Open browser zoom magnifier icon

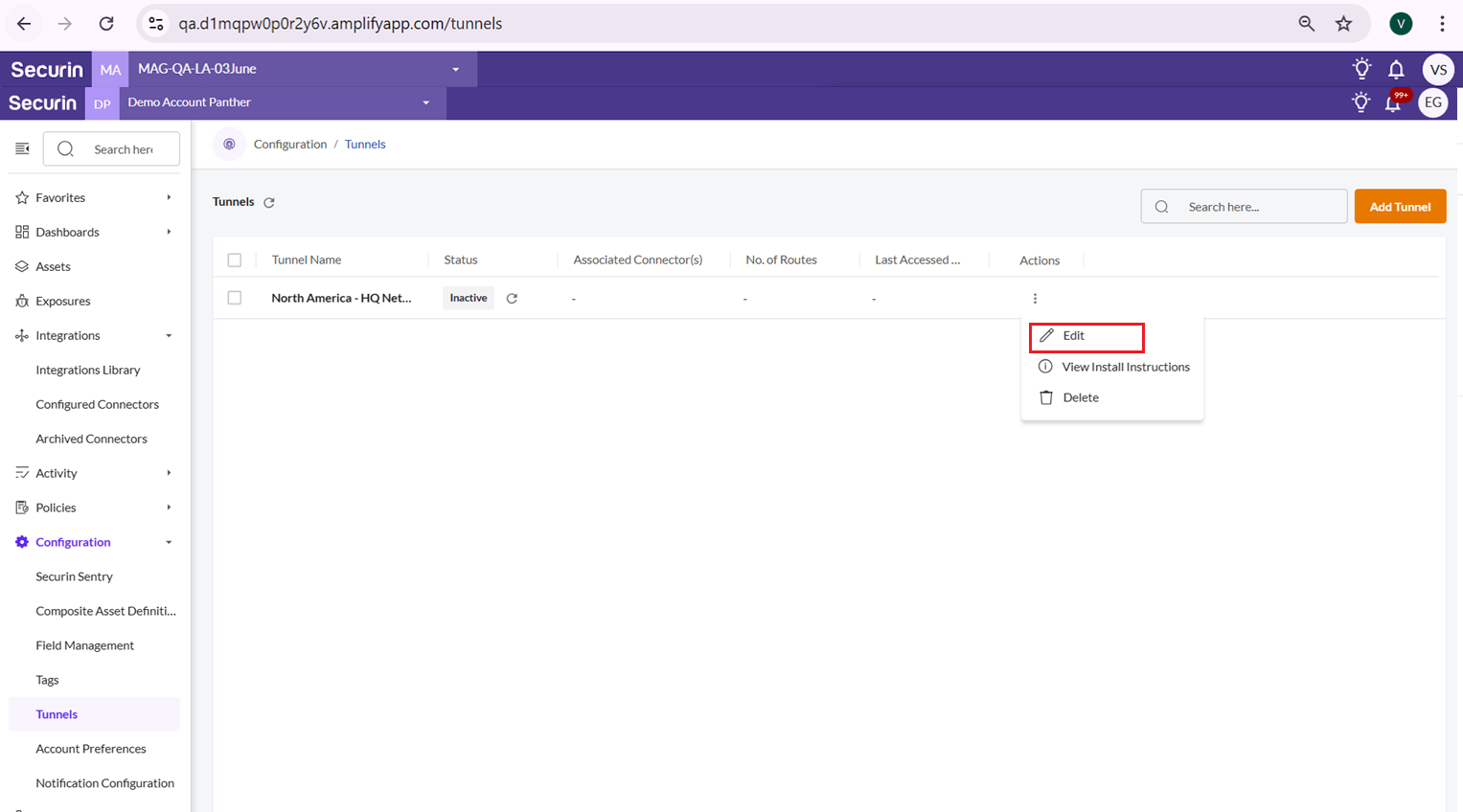pyautogui.click(x=1306, y=23)
